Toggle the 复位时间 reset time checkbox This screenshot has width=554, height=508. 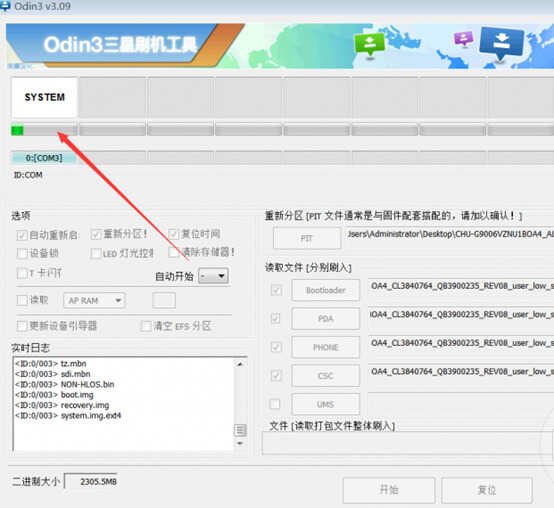tap(173, 234)
